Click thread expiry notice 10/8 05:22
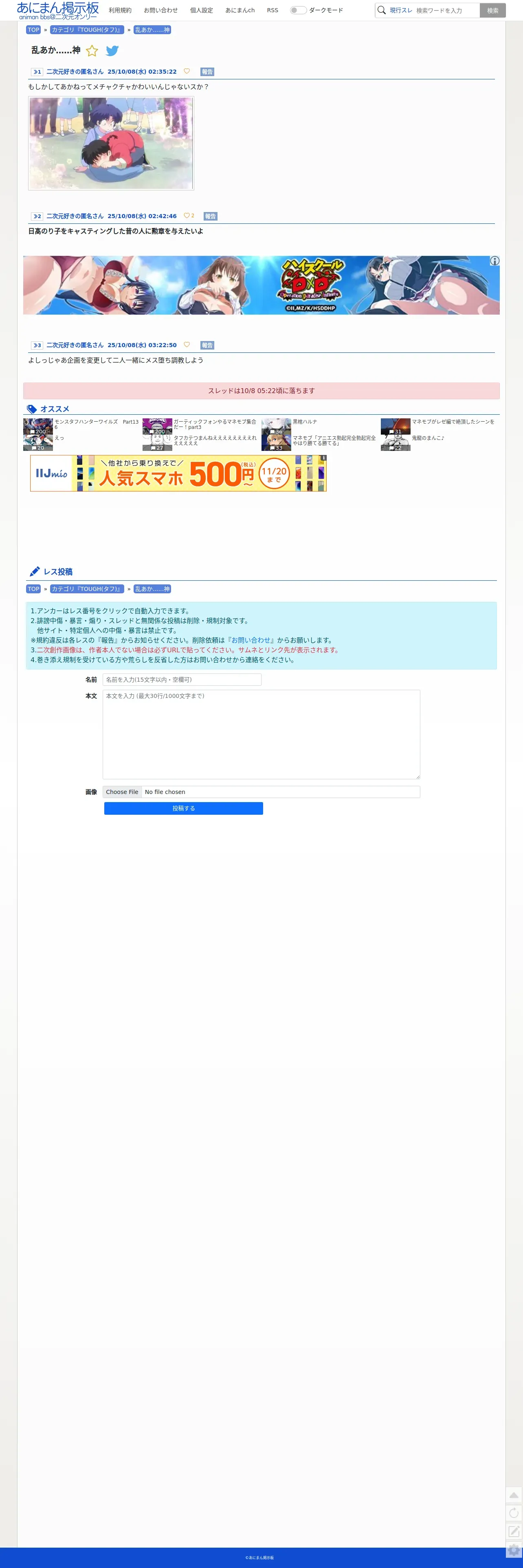The height and width of the screenshot is (1568, 523). (x=261, y=391)
